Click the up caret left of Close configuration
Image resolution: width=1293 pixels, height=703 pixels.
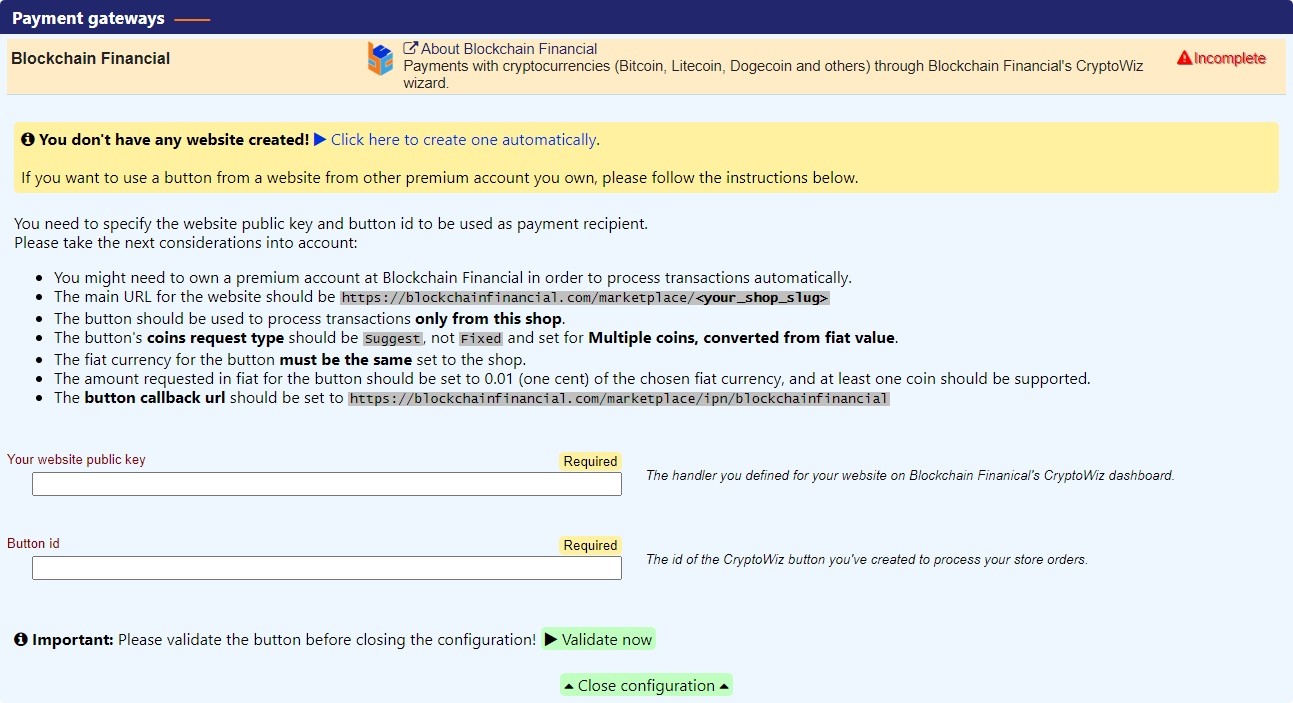[568, 686]
